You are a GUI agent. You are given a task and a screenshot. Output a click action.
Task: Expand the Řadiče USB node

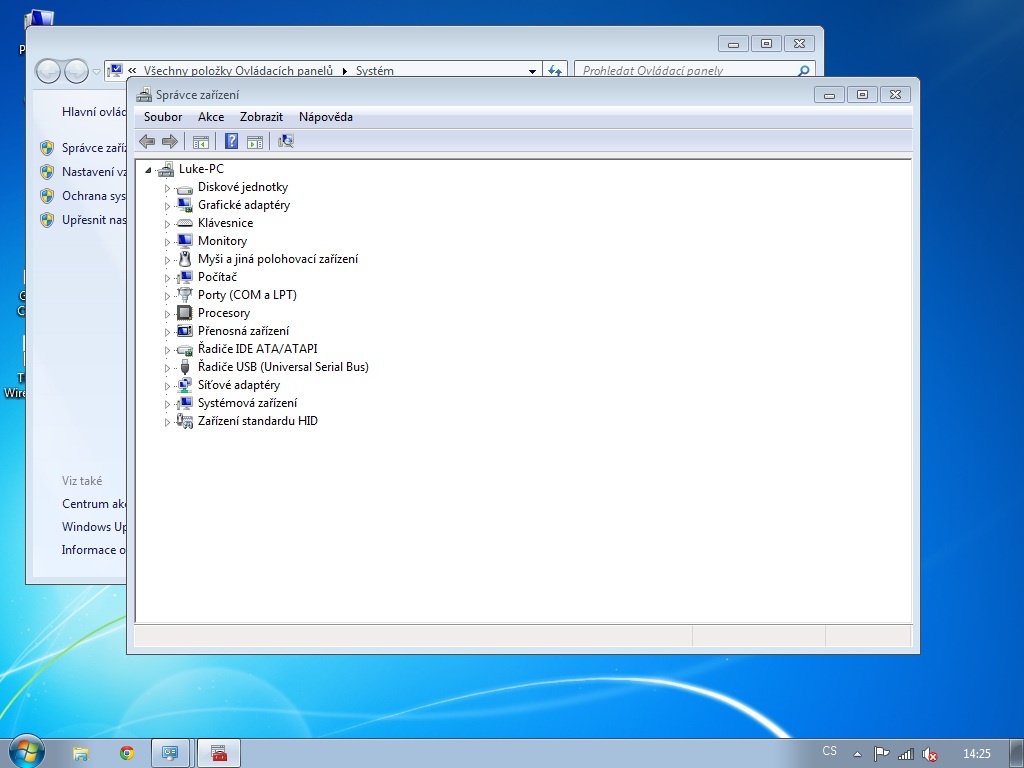coord(167,368)
